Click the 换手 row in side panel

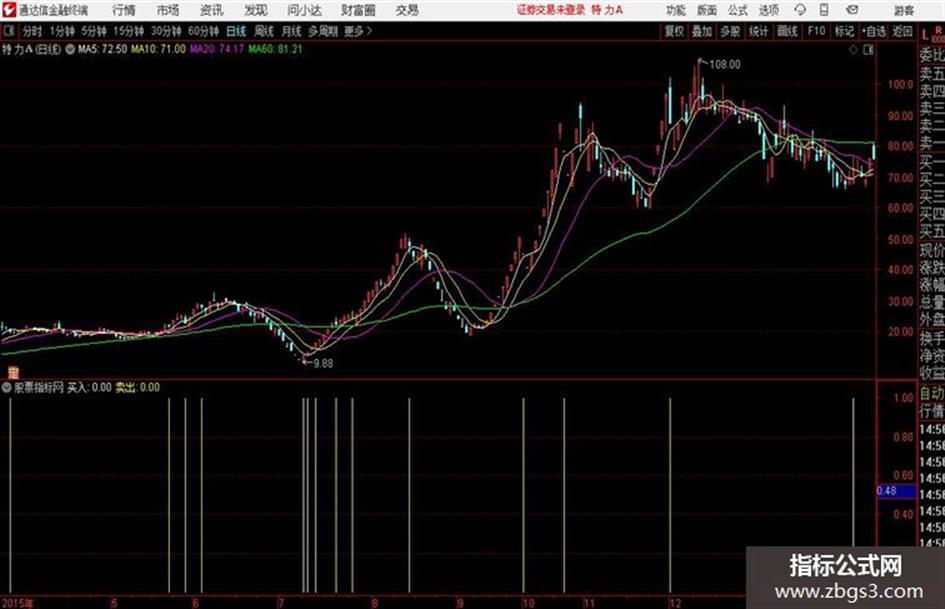tap(932, 338)
